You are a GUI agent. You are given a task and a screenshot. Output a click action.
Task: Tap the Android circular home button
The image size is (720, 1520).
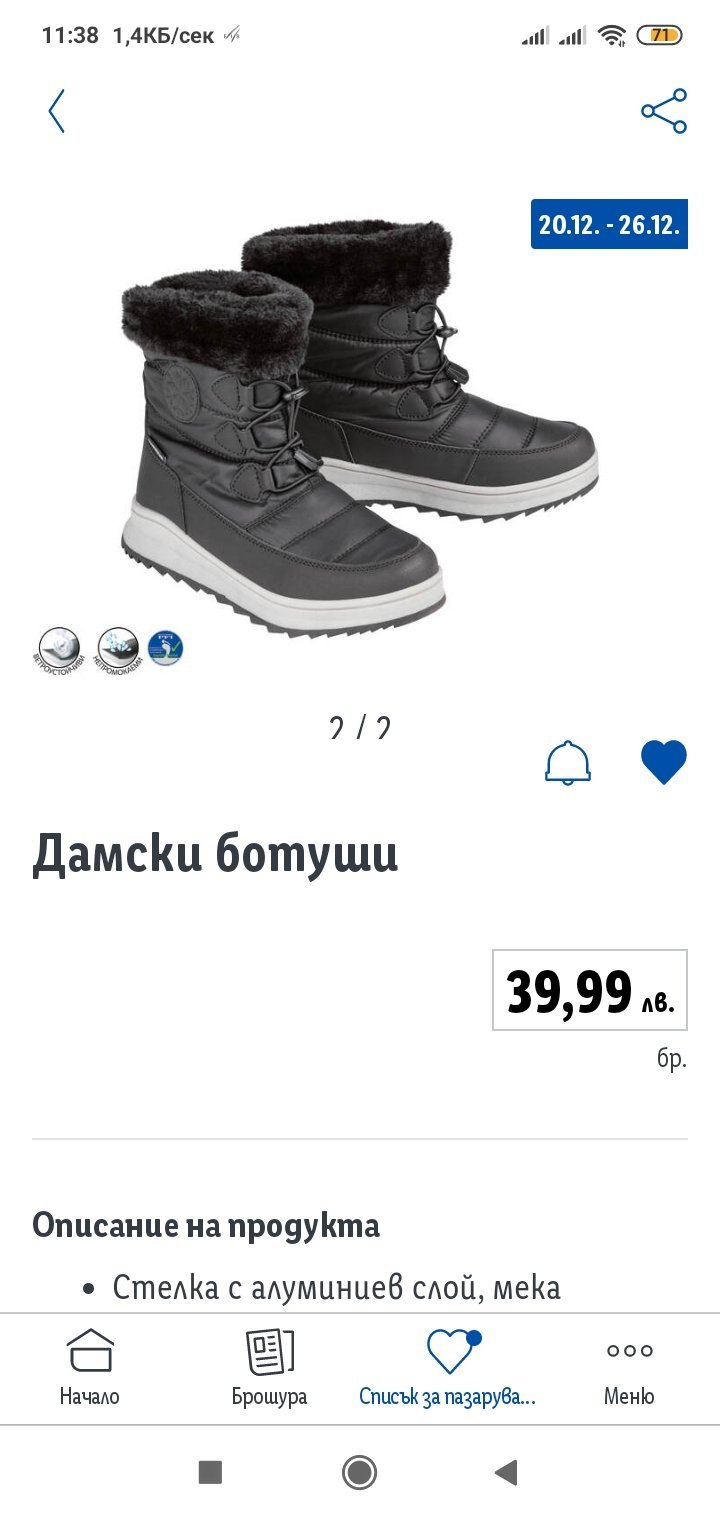tap(359, 1472)
